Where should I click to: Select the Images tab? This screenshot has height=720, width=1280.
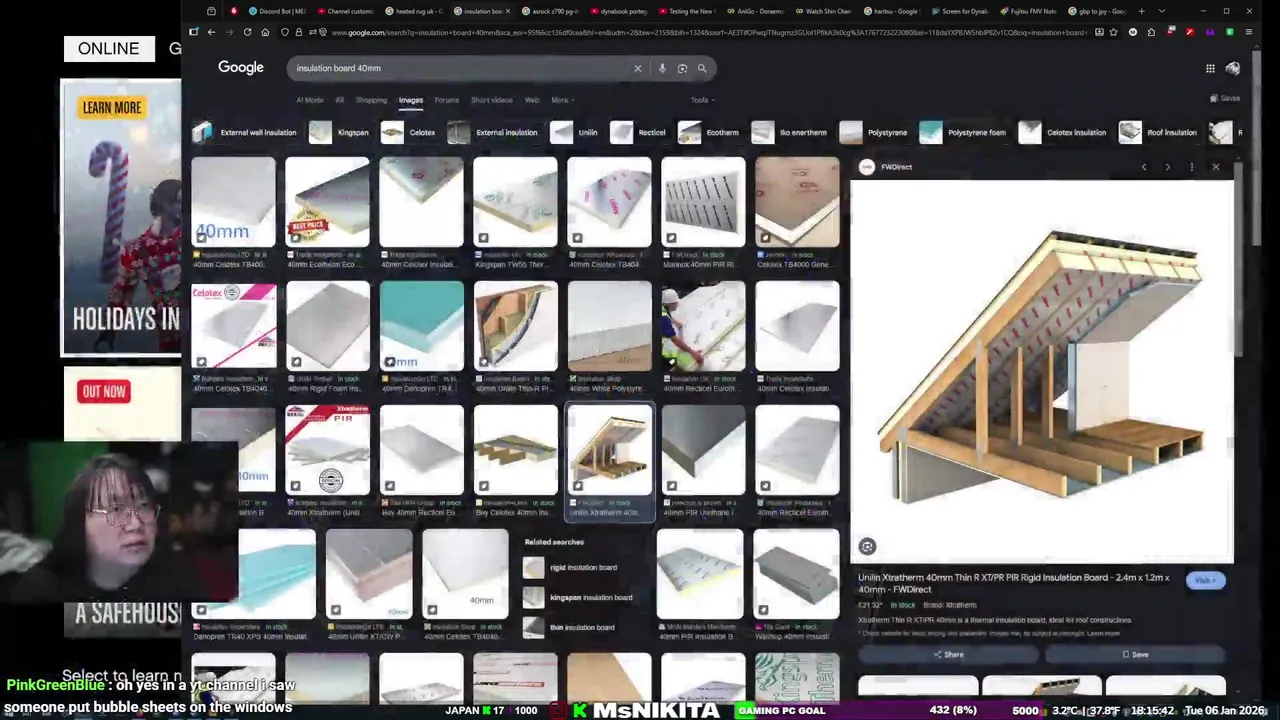411,100
